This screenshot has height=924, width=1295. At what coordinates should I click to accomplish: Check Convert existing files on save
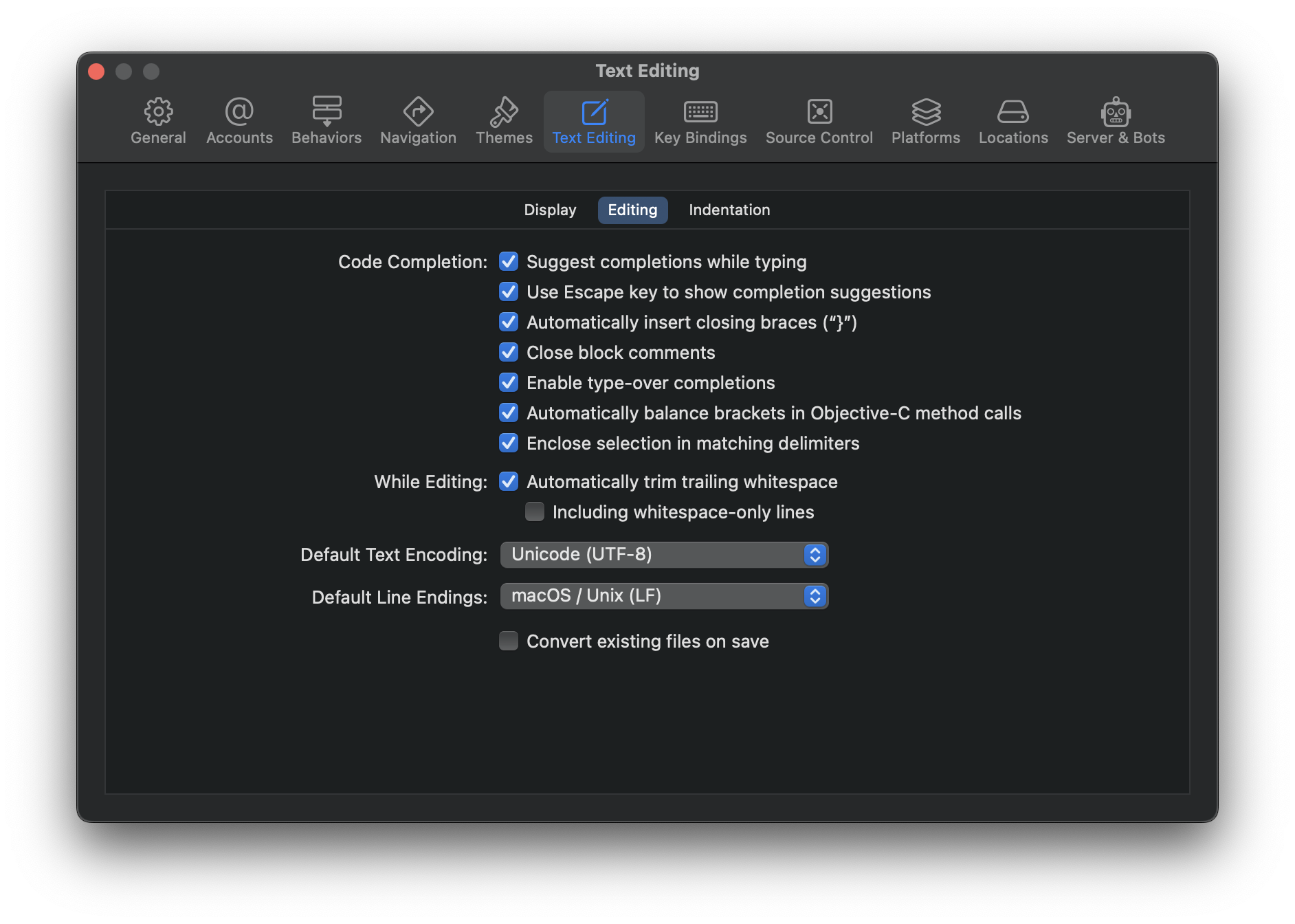point(509,641)
